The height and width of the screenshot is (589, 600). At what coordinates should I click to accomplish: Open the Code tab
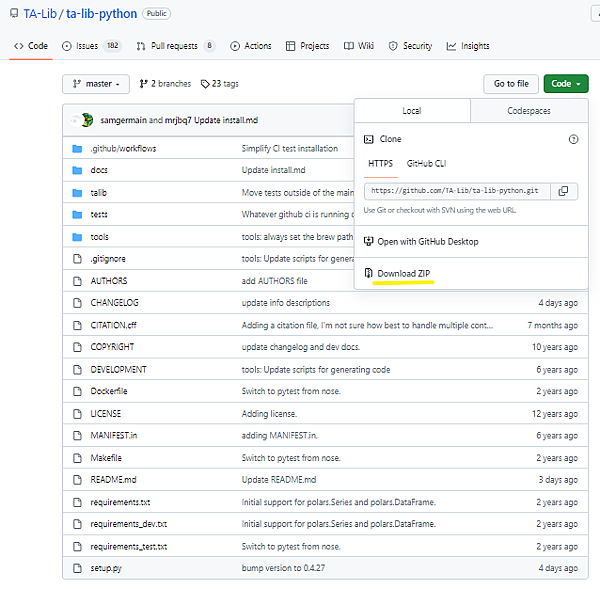(31, 46)
